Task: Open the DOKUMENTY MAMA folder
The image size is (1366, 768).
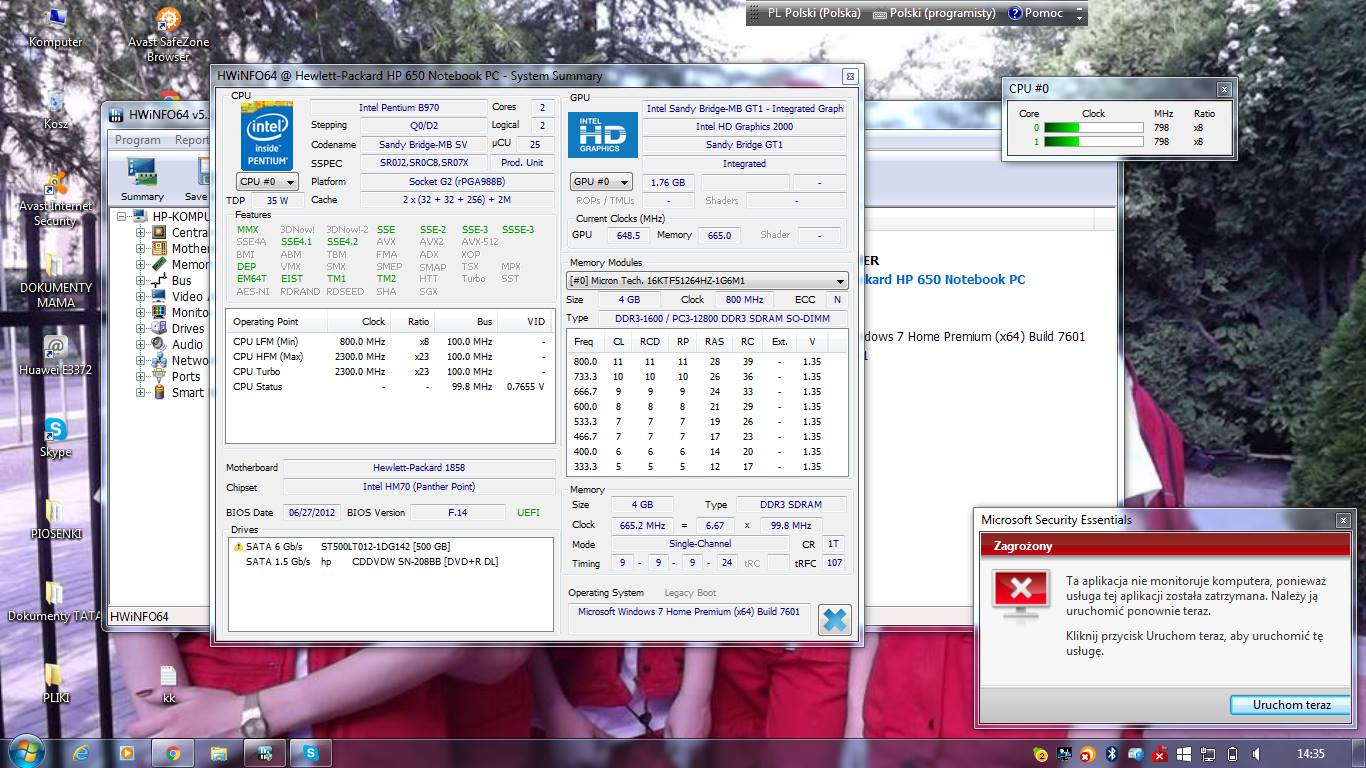Action: pyautogui.click(x=55, y=280)
